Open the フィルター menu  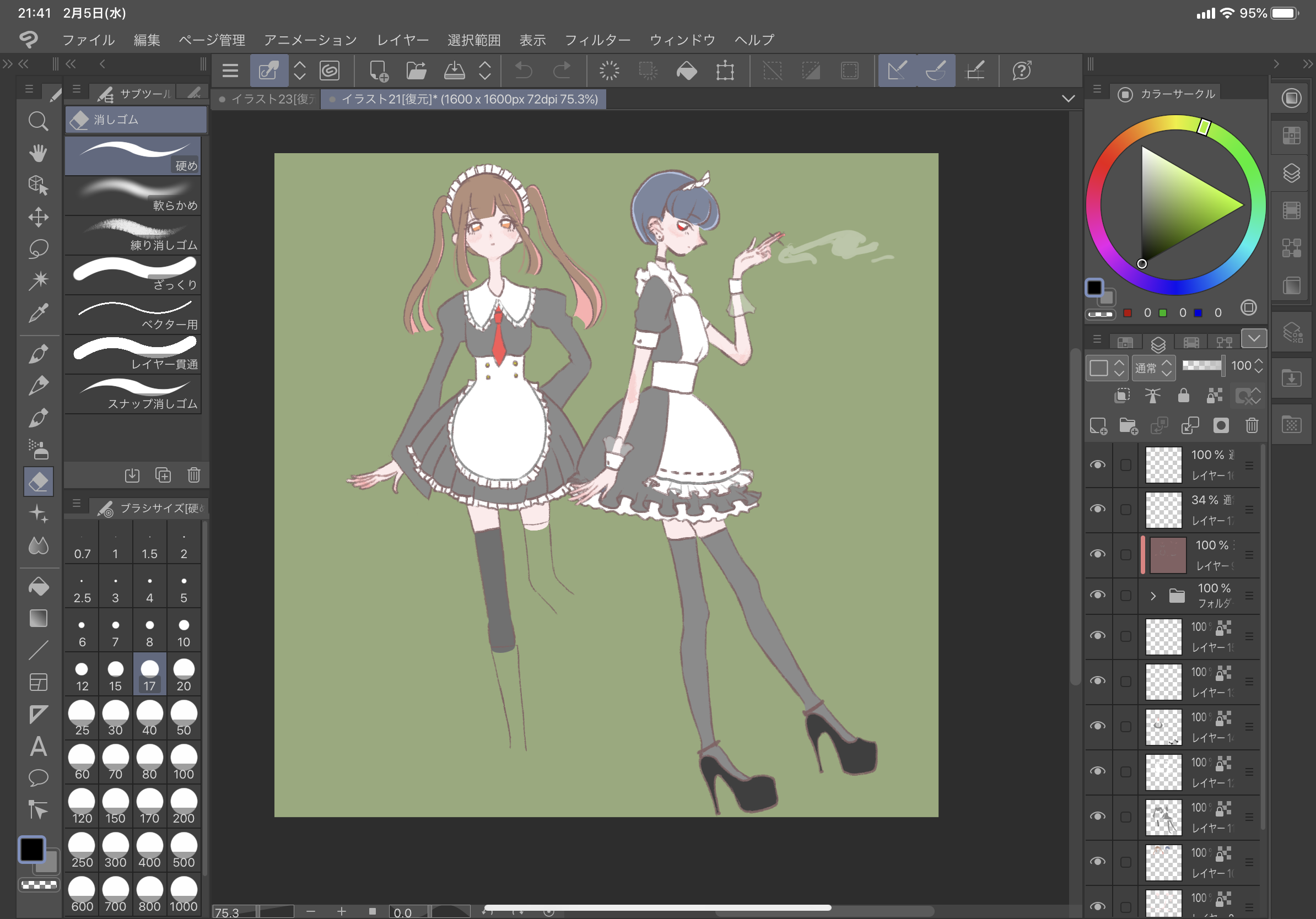click(597, 40)
